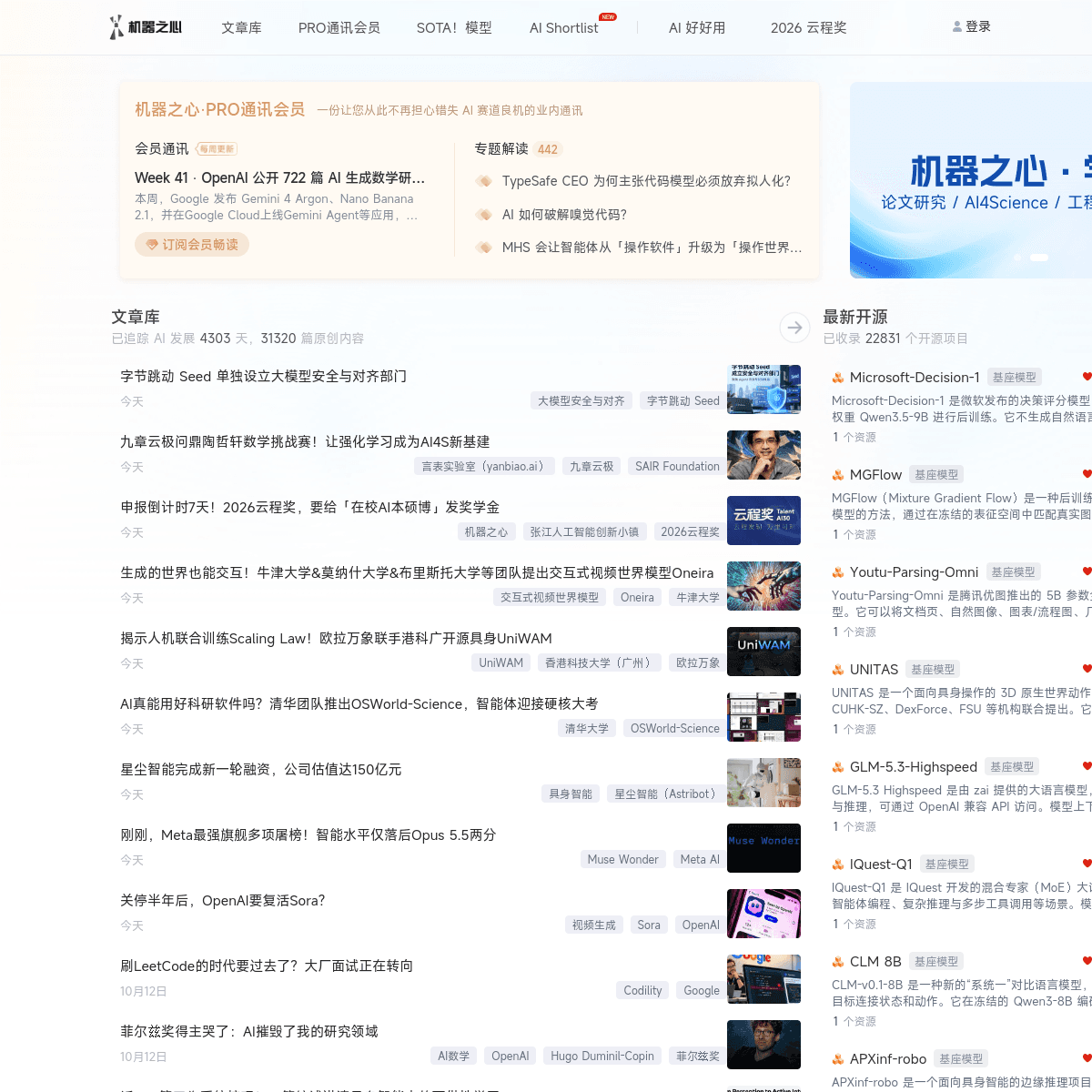Click the Sora tag

pyautogui.click(x=649, y=925)
